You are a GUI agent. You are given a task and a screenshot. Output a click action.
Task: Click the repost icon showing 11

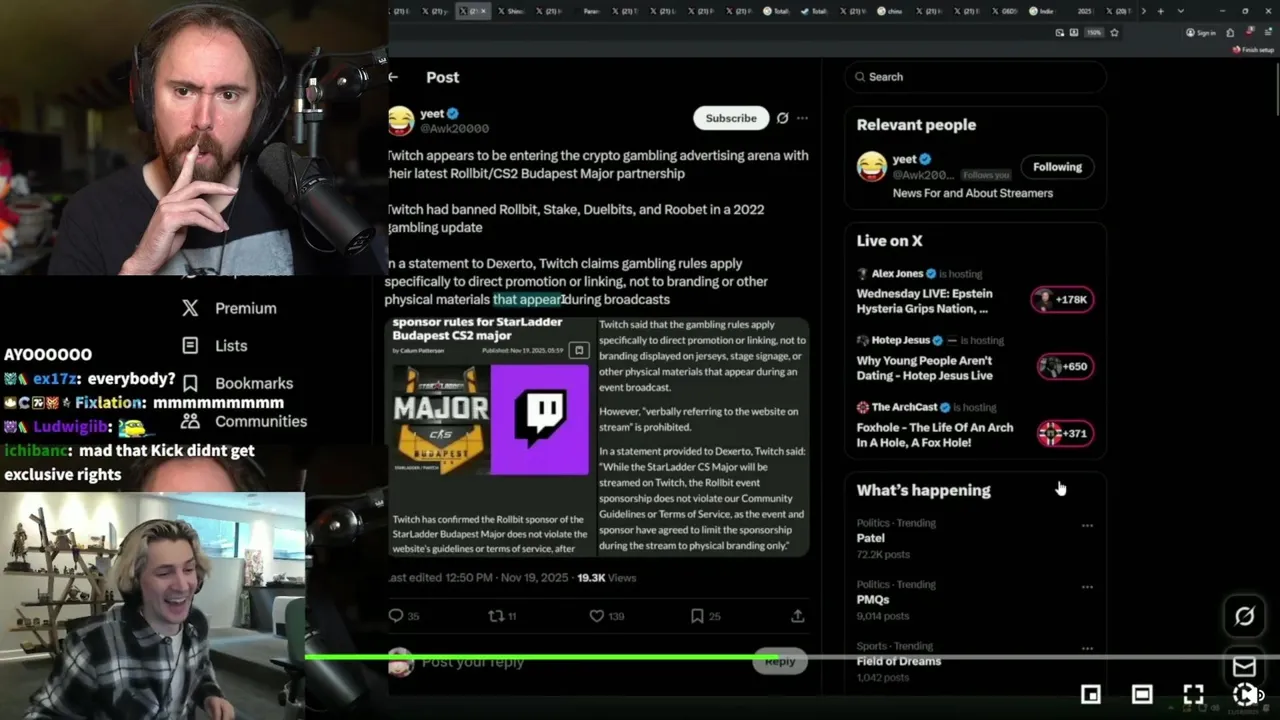point(496,616)
